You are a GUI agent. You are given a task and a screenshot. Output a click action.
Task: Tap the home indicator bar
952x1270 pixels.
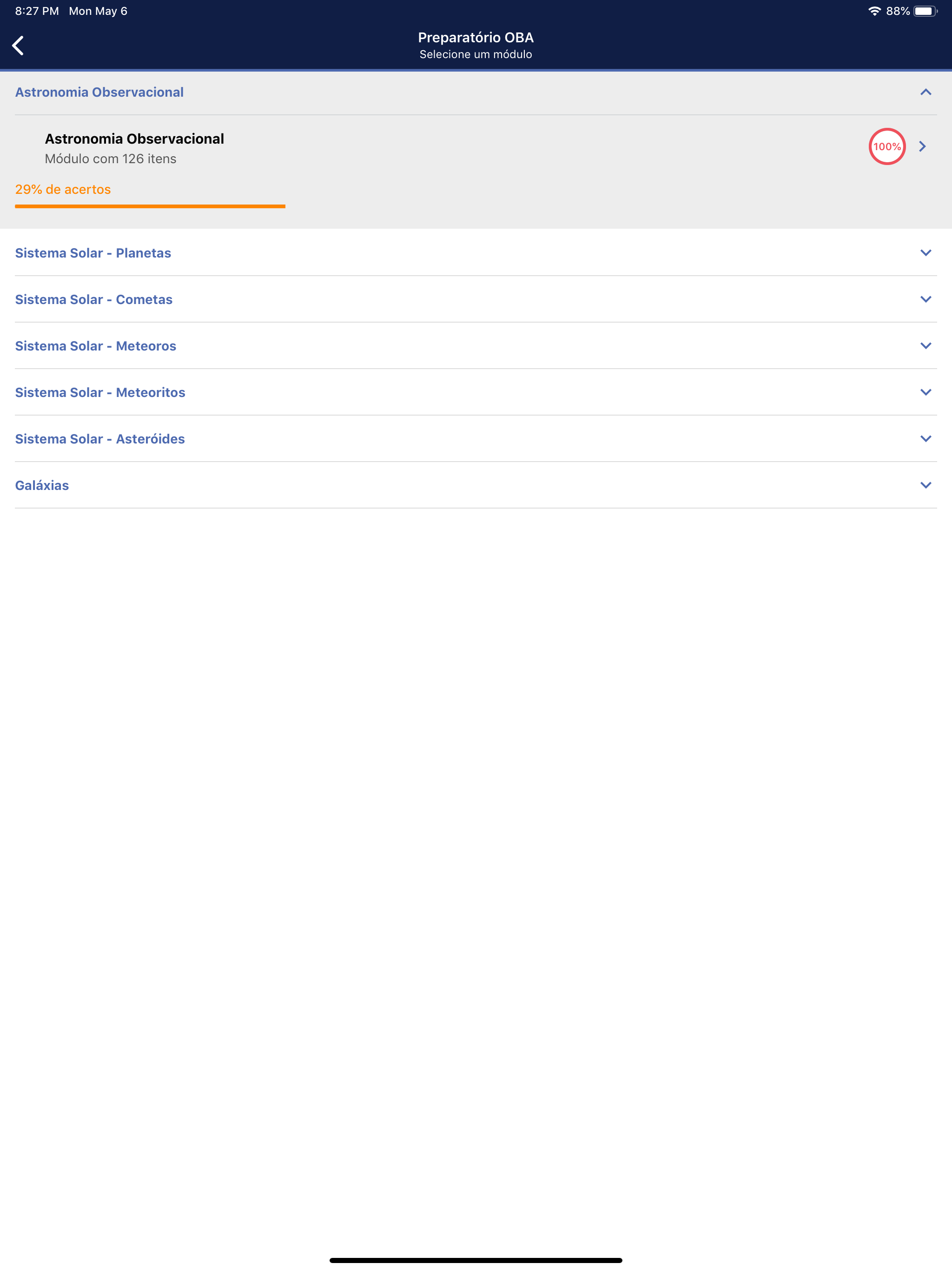click(476, 1260)
